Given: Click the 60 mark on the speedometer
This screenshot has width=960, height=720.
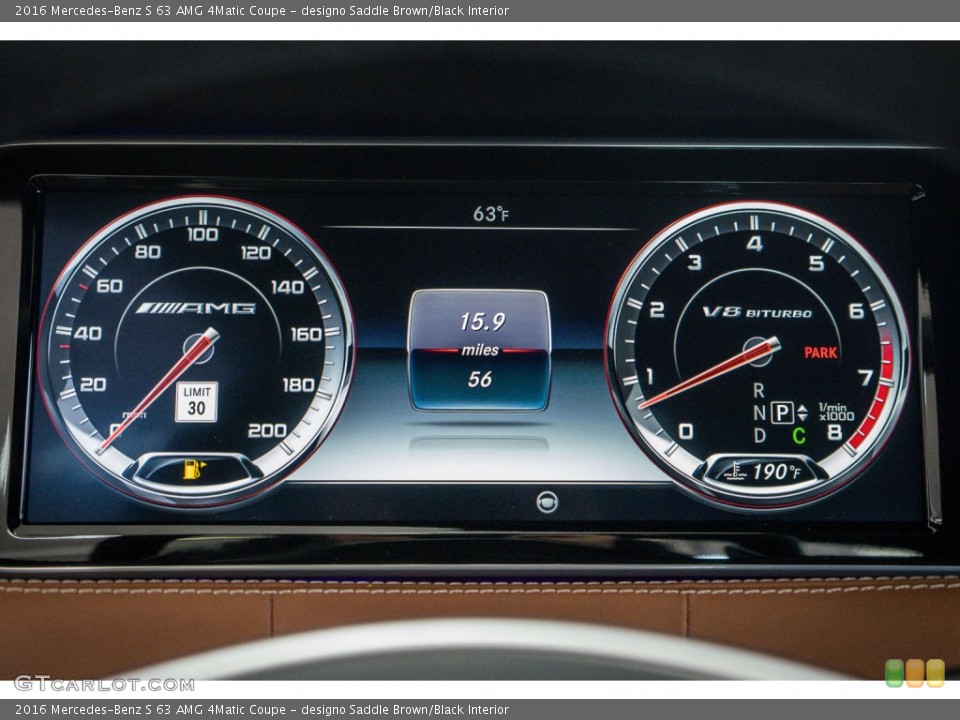Looking at the screenshot, I should click(109, 286).
